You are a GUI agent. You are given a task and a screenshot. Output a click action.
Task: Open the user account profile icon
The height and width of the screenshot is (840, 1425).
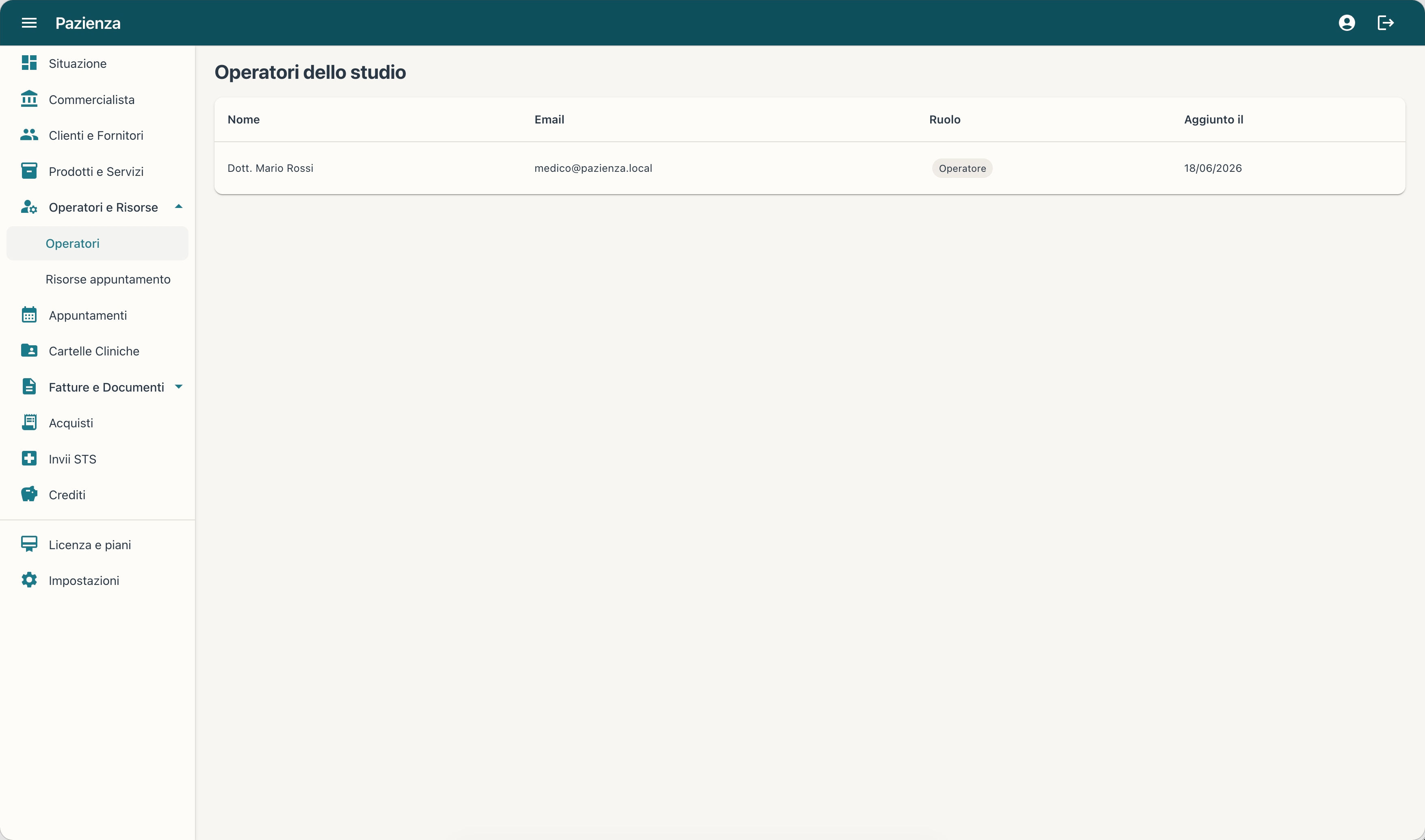click(x=1346, y=23)
